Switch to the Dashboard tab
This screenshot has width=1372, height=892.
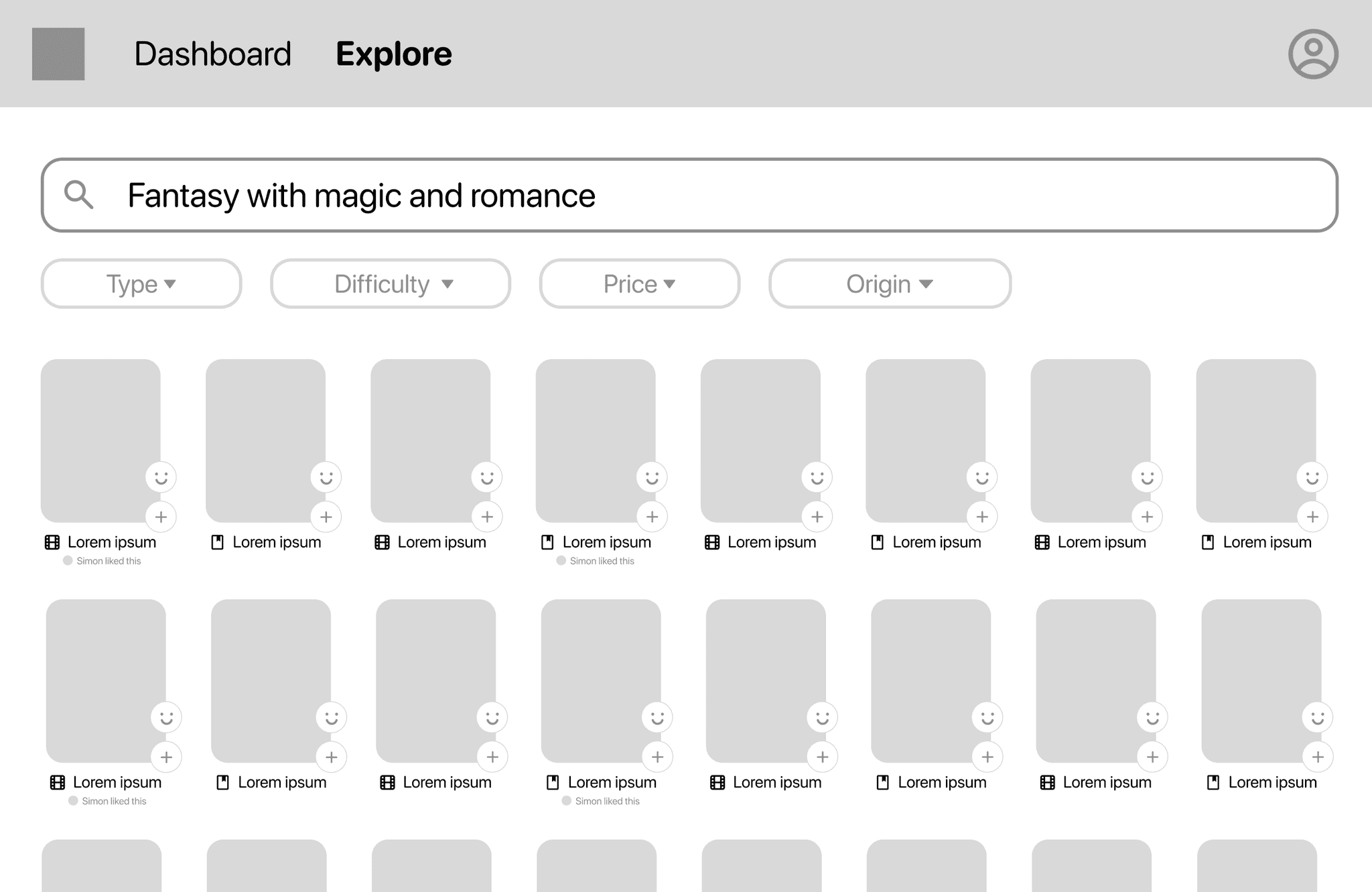pyautogui.click(x=212, y=54)
